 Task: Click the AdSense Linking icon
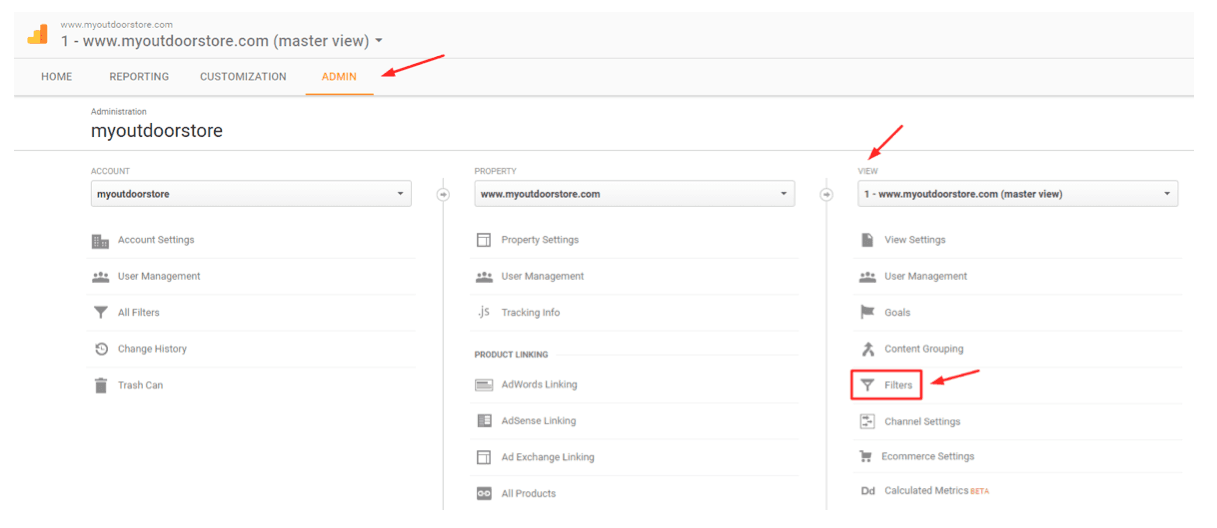(484, 421)
